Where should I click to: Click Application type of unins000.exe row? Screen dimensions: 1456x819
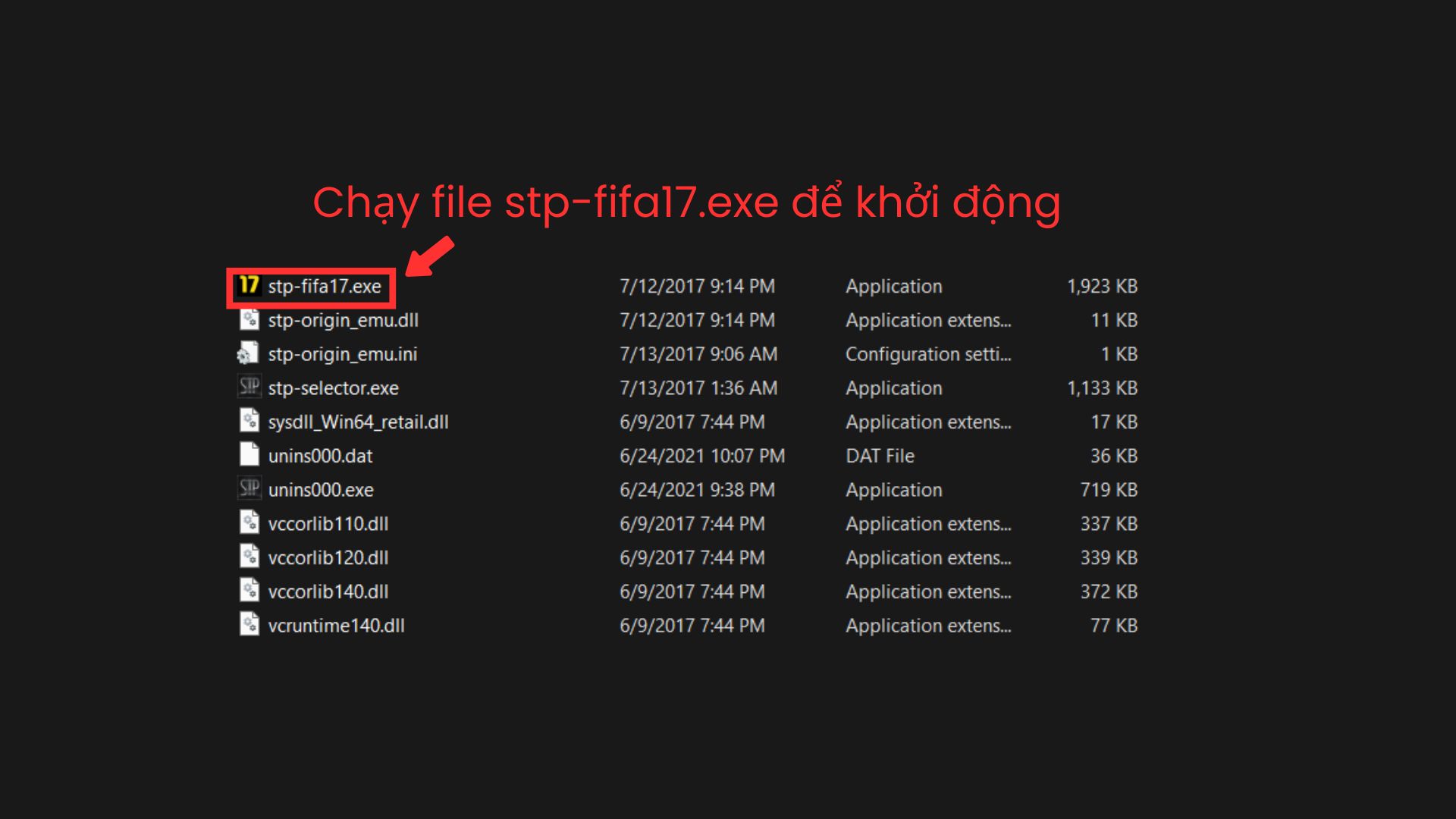coord(894,490)
